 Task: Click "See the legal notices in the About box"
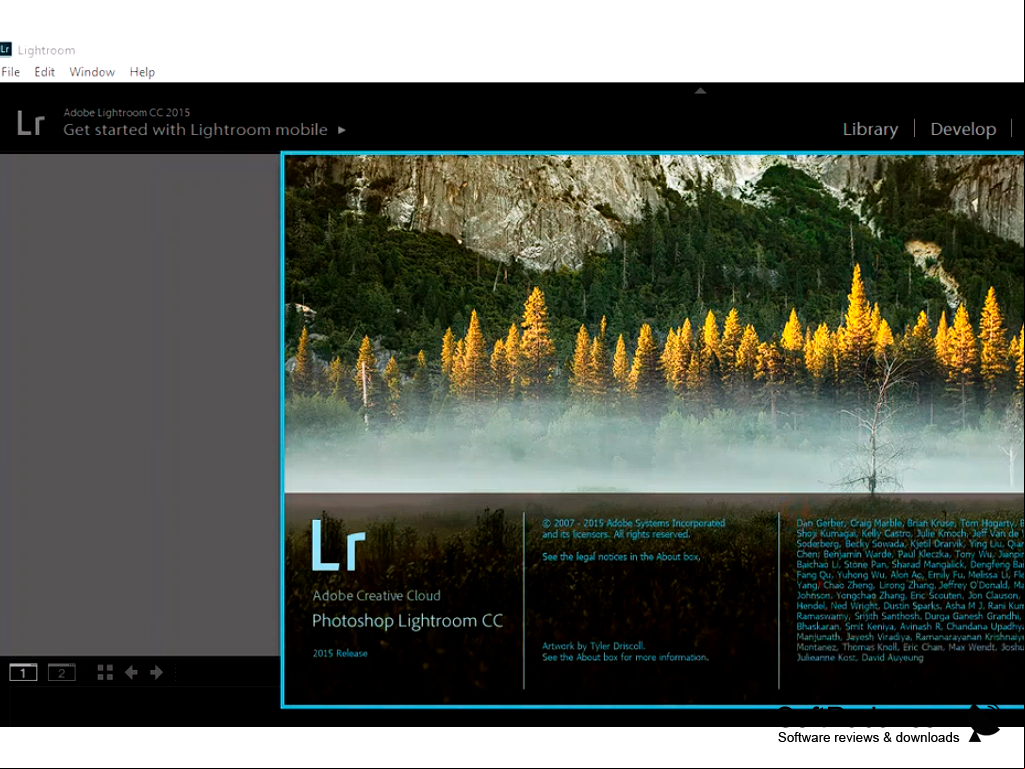(621, 557)
